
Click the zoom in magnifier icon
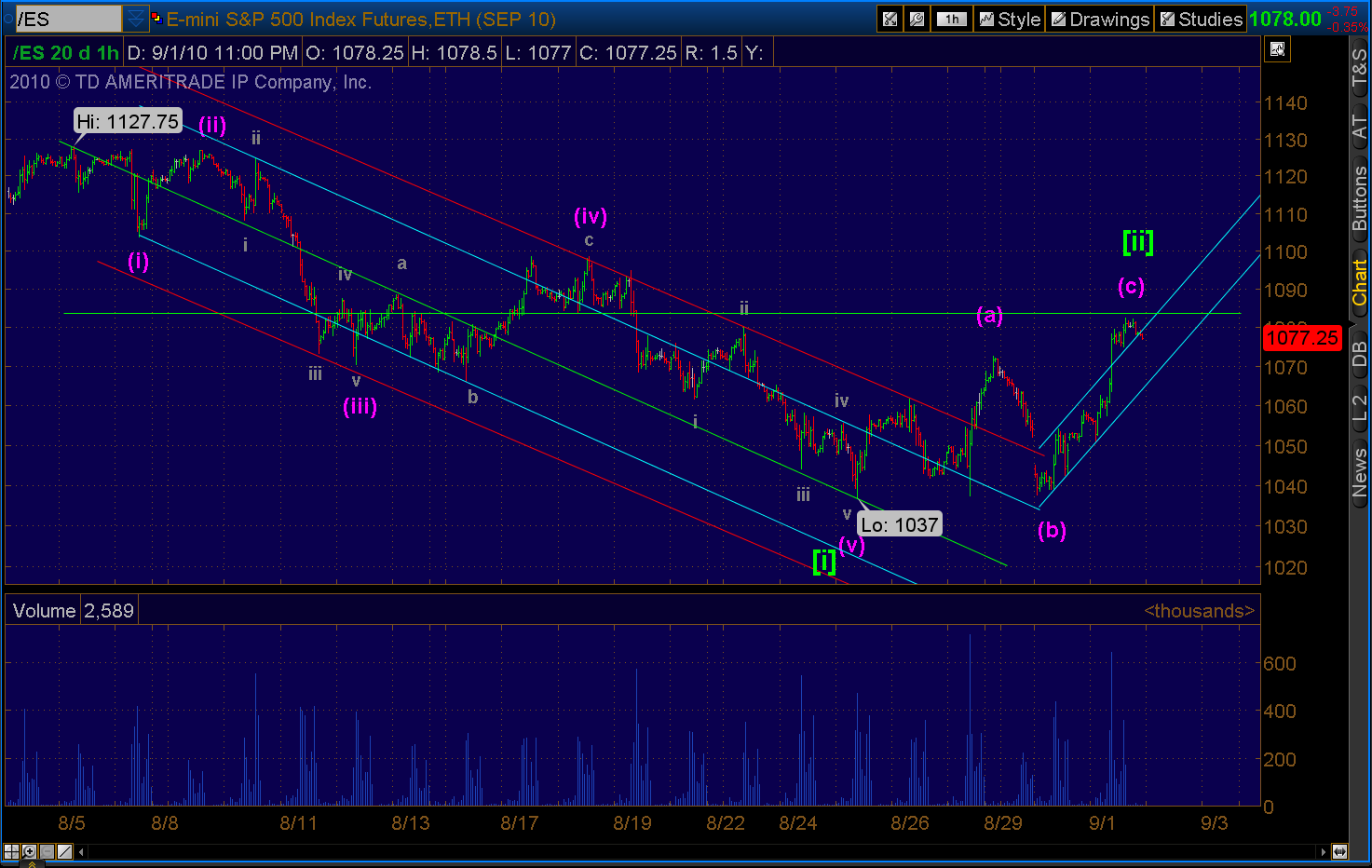(29, 851)
